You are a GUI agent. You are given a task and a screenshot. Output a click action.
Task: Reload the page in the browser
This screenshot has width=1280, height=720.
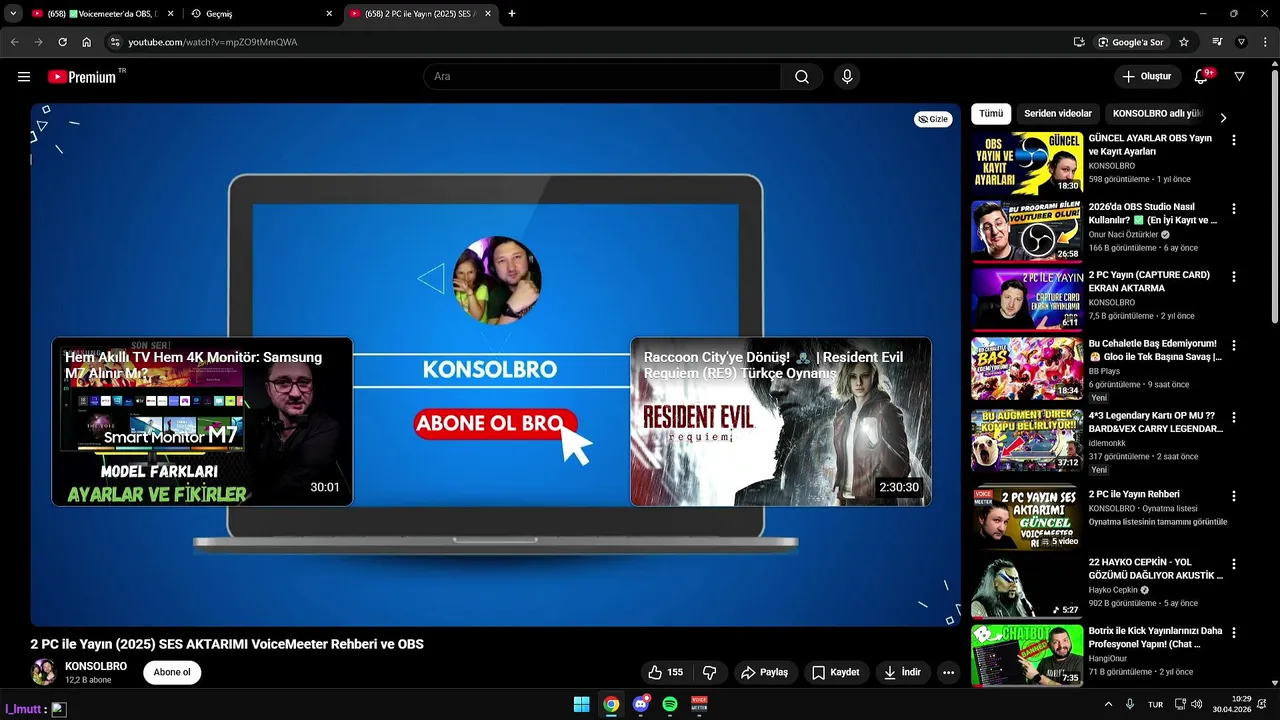tap(62, 42)
